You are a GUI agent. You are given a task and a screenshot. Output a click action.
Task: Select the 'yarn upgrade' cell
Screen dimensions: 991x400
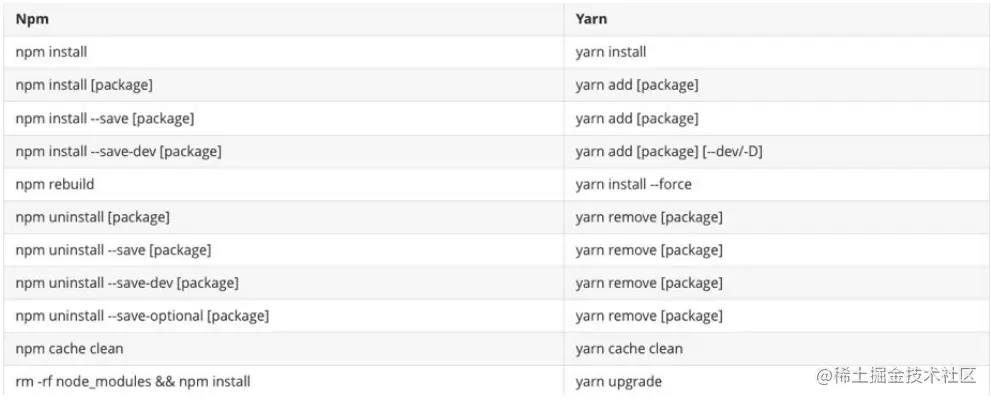pyautogui.click(x=618, y=381)
